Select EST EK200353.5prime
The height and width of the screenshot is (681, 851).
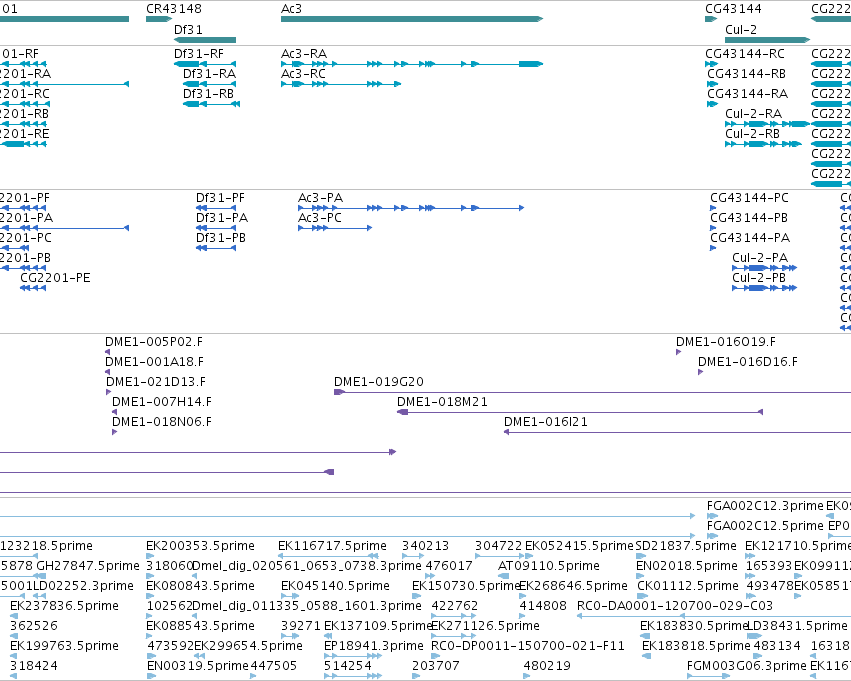(151, 556)
